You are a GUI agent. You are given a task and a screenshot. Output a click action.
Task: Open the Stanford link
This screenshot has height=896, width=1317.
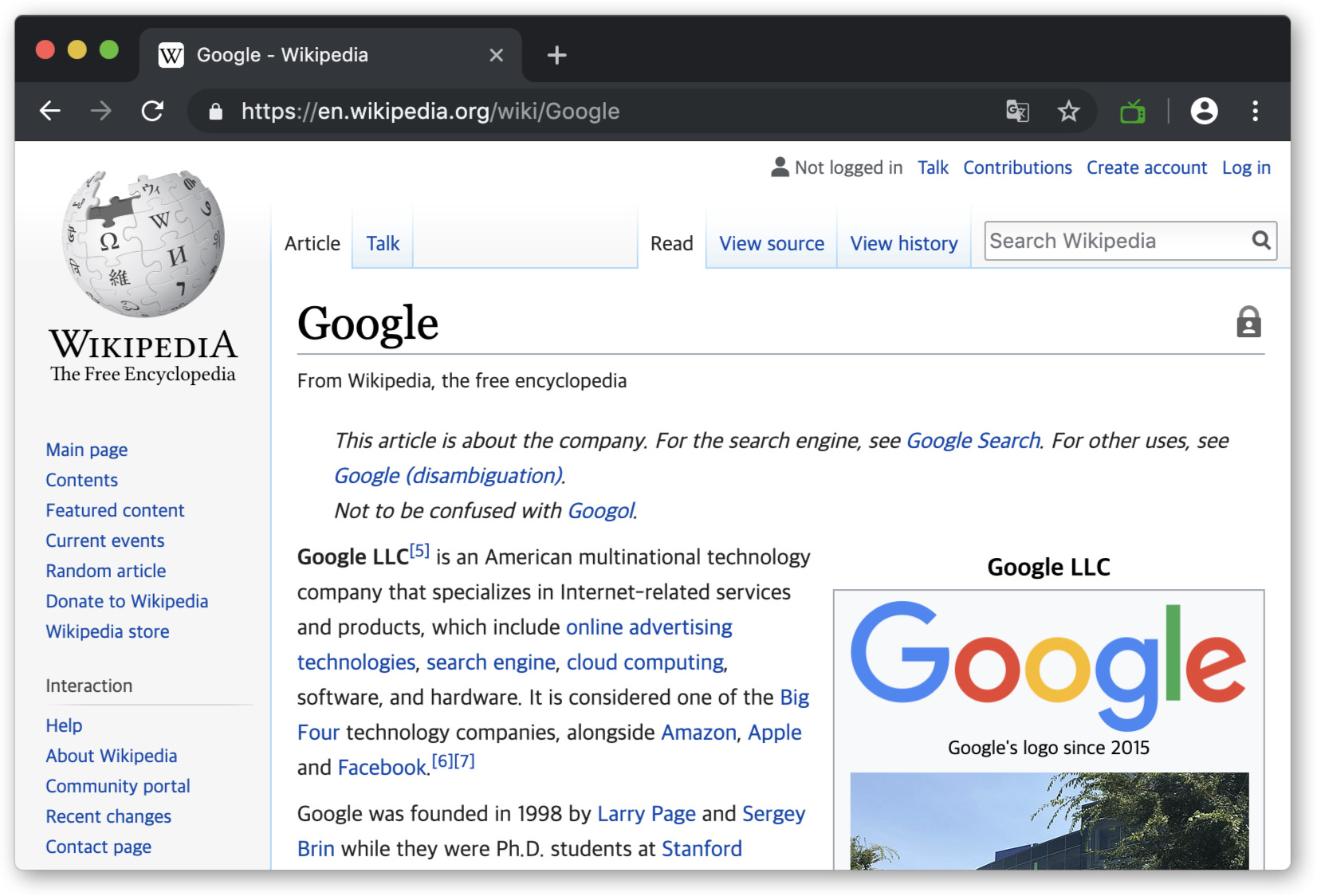pyautogui.click(x=702, y=849)
